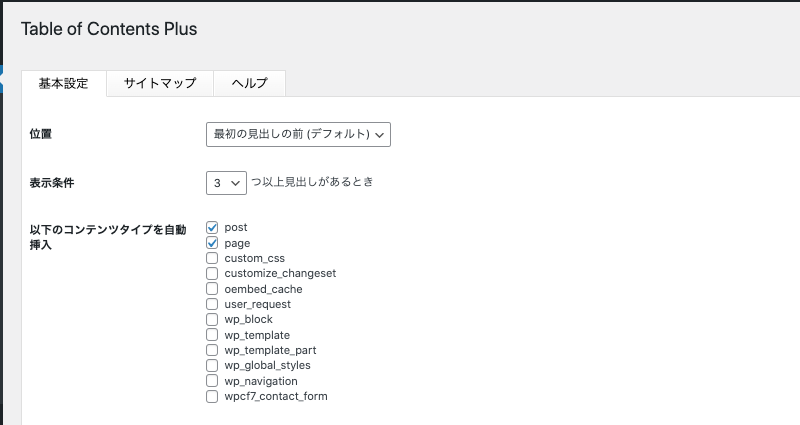Select the wp_global_styles checkbox

[x=212, y=365]
